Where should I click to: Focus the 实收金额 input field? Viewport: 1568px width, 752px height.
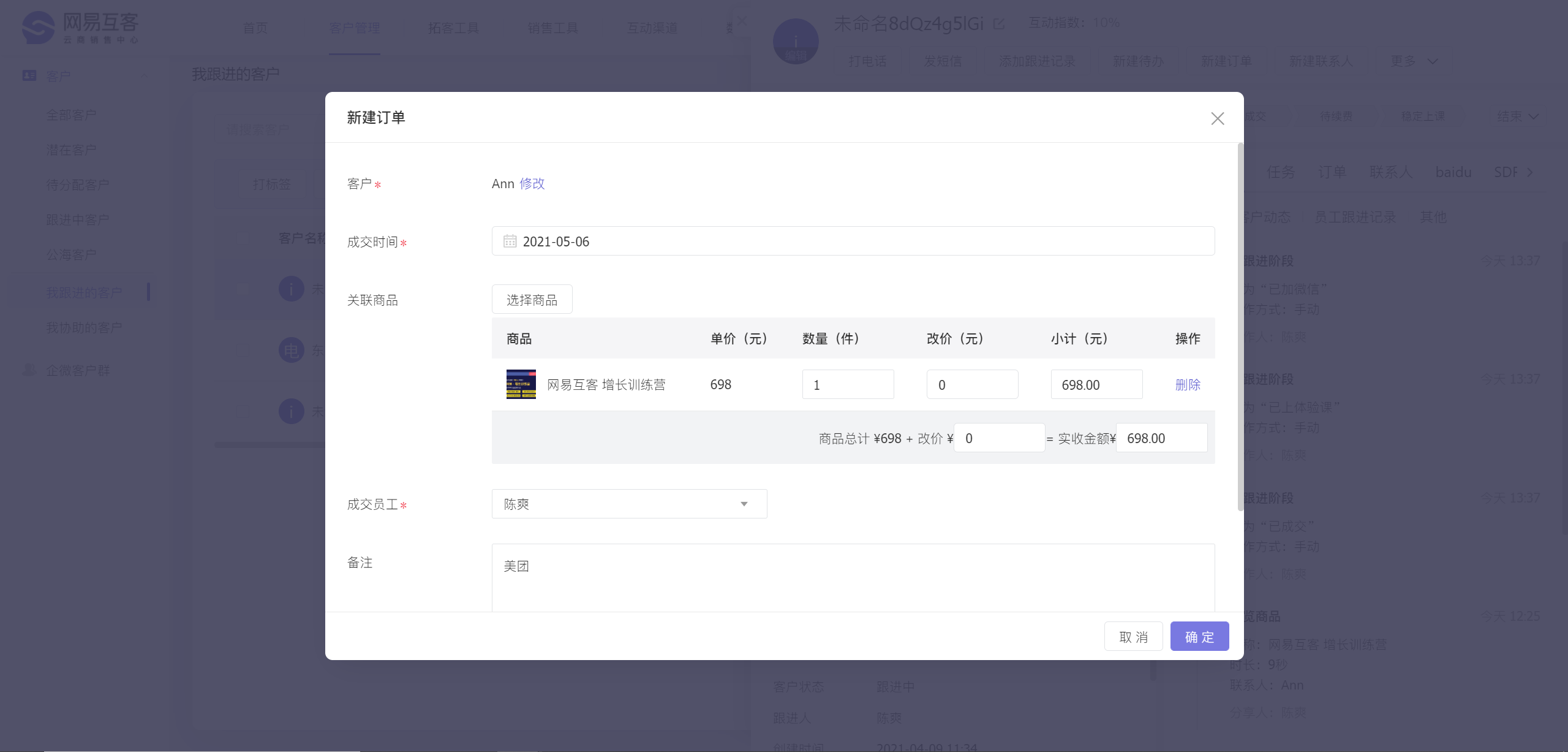point(1161,438)
